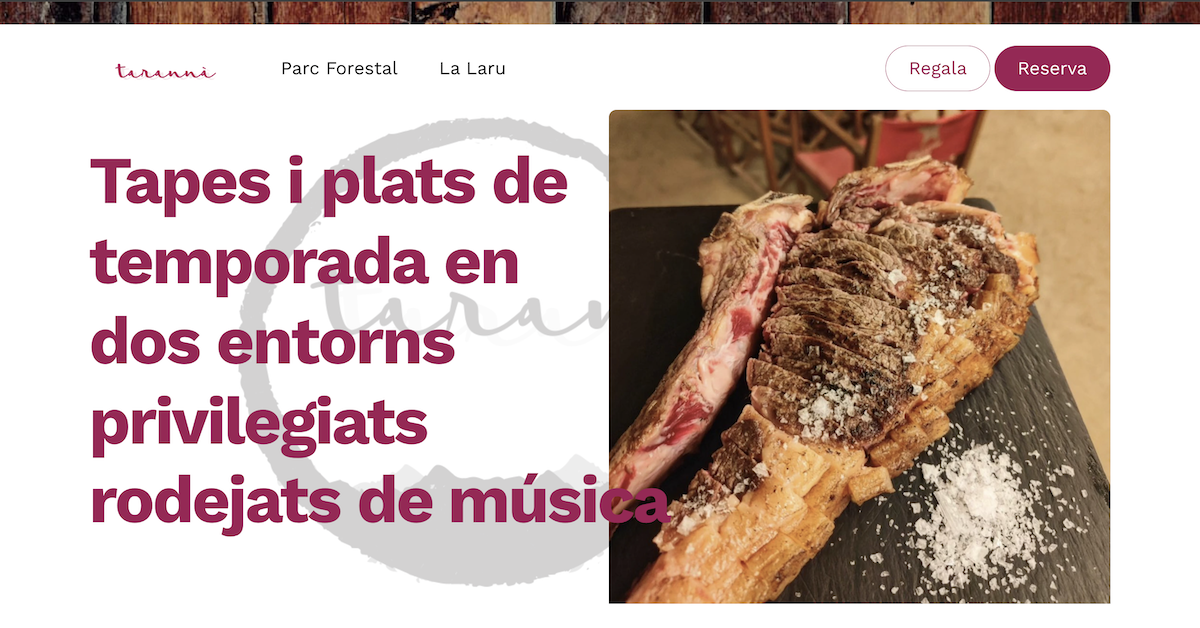Click the word "privilegiats" in headline
Screen dimensions: 1200x628
(259, 426)
